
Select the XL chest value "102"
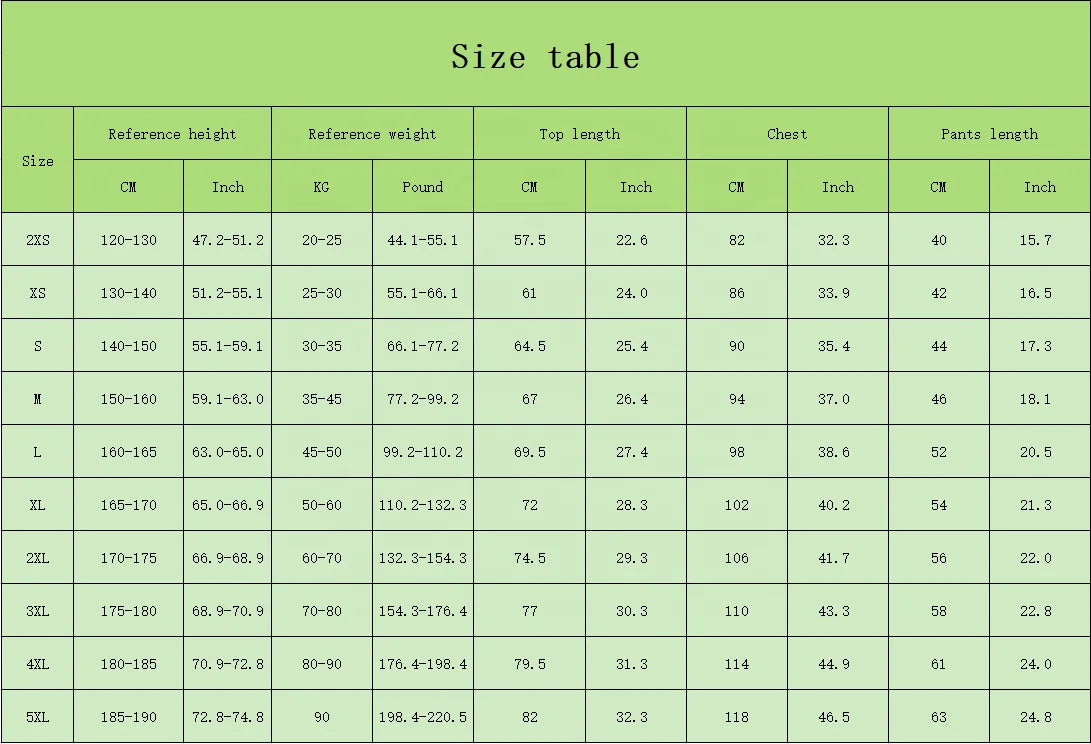pyautogui.click(x=737, y=505)
